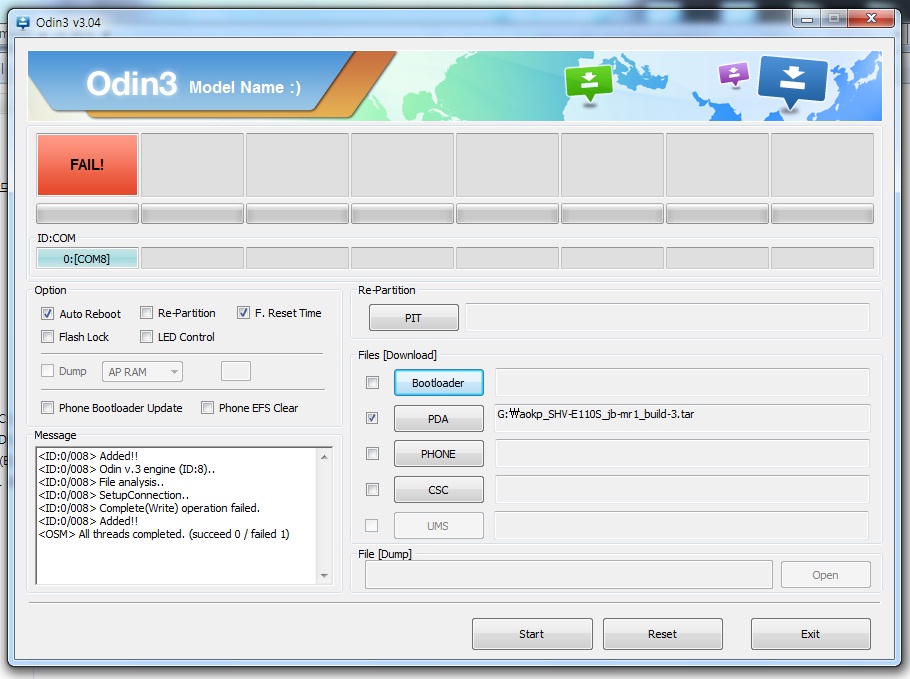The image size is (910, 679).
Task: Click the Odin3 title bar app icon
Action: click(23, 23)
